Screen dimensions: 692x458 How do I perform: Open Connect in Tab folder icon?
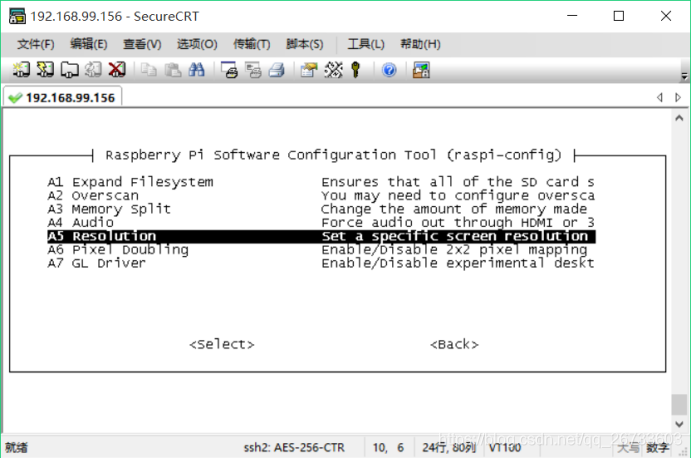(x=69, y=70)
